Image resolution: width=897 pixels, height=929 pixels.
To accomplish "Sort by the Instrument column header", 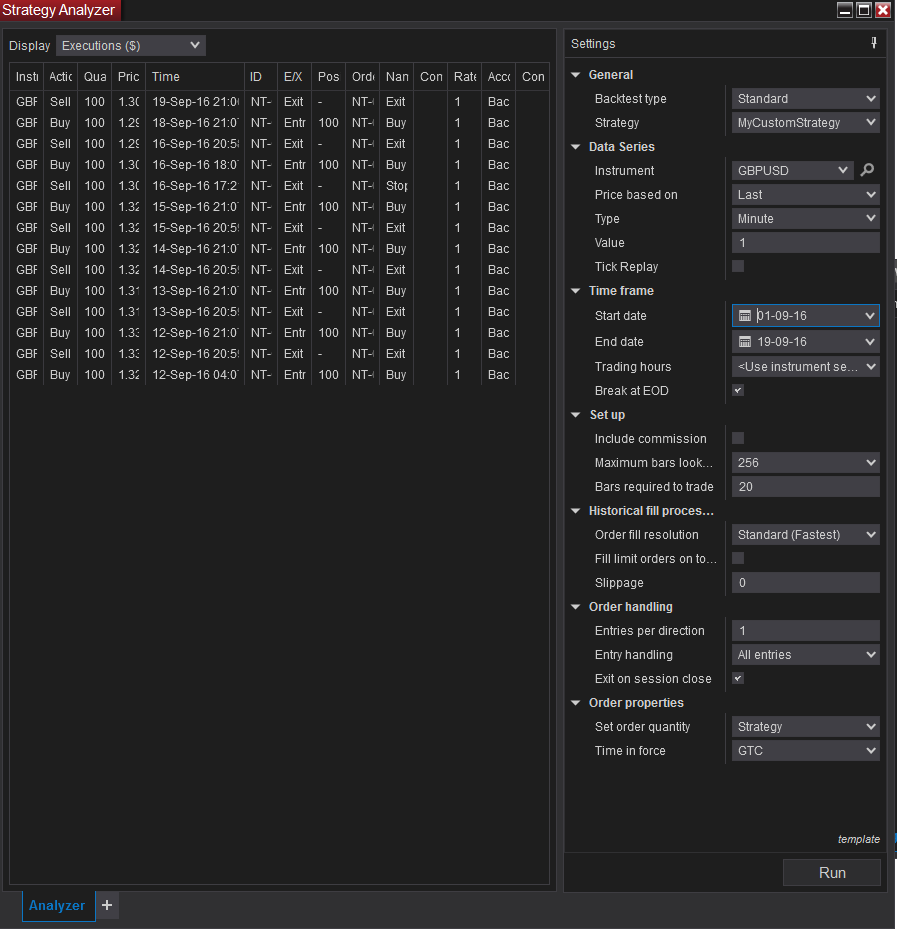I will (27, 76).
